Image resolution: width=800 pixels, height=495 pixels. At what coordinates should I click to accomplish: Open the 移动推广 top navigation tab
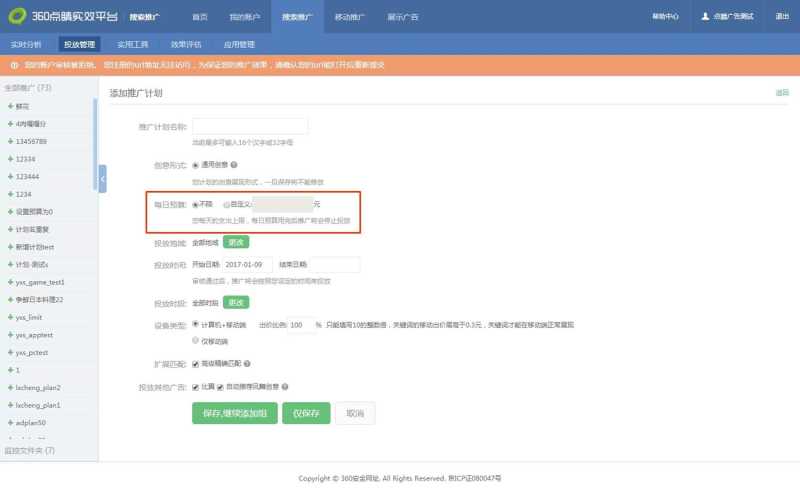pyautogui.click(x=349, y=17)
